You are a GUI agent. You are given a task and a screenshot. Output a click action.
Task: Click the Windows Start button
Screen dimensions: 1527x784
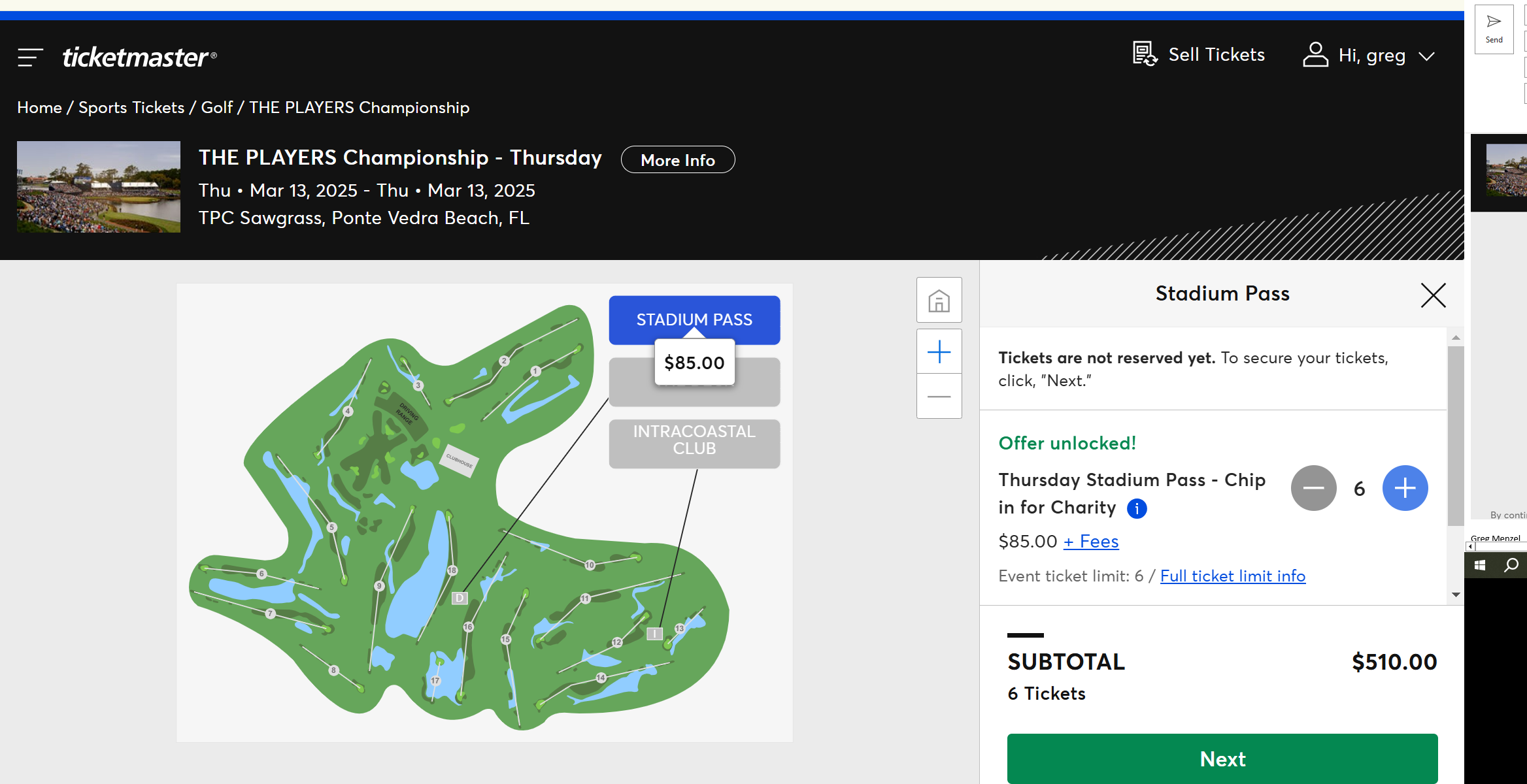point(1481,566)
